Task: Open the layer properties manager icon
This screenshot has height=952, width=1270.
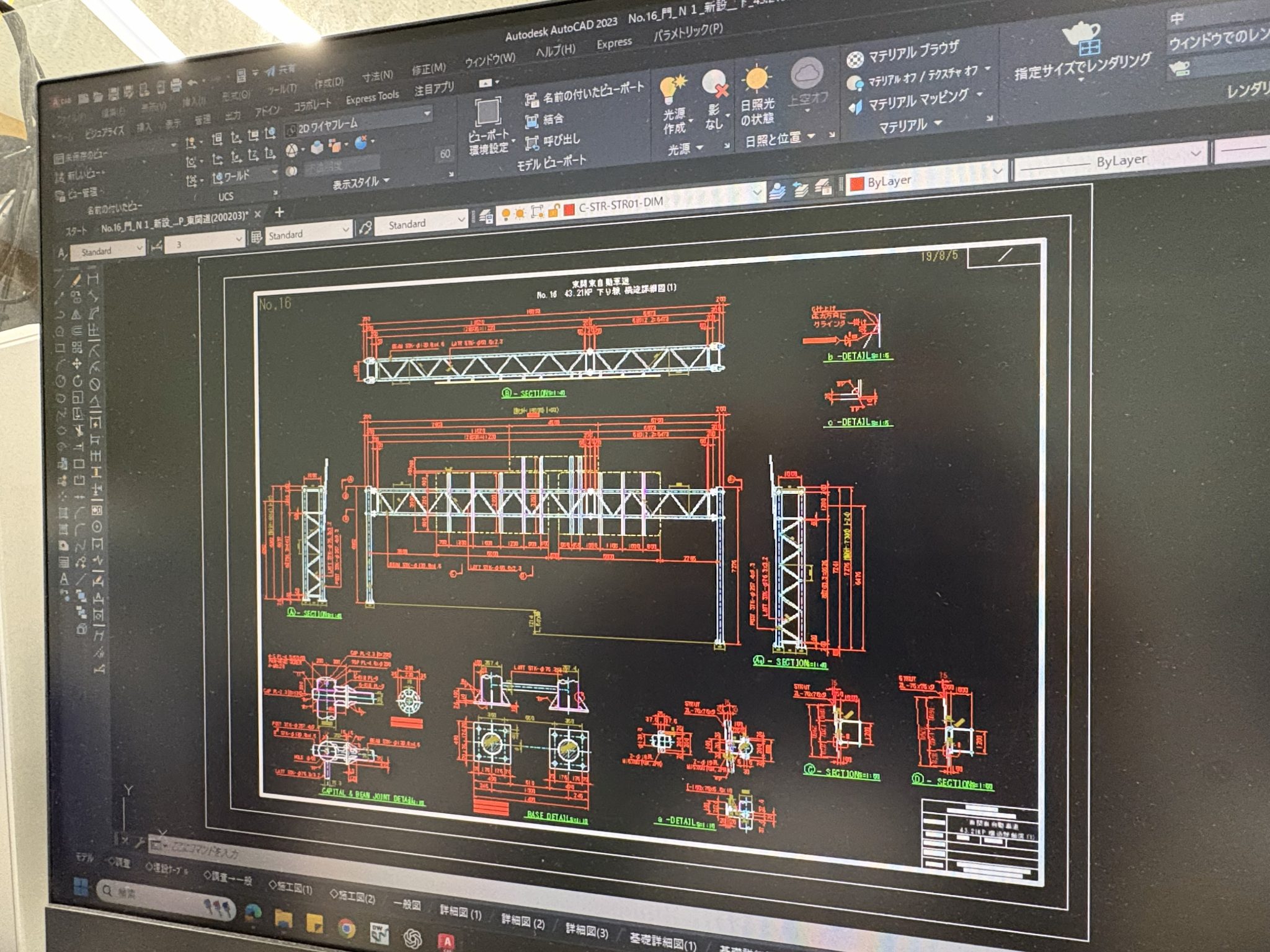Action: 485,216
